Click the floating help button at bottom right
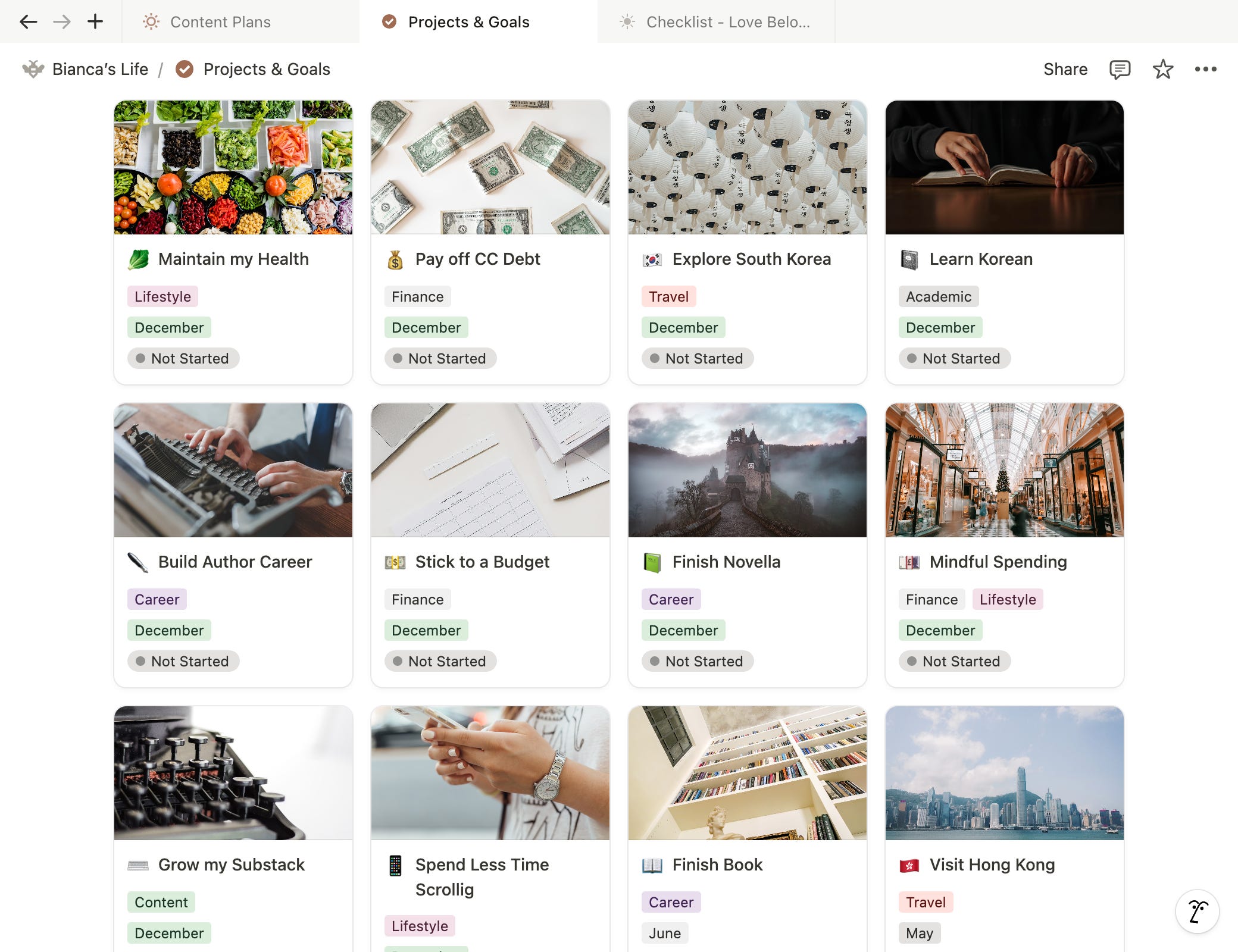Screen dimensions: 1238x952 pos(1197,911)
